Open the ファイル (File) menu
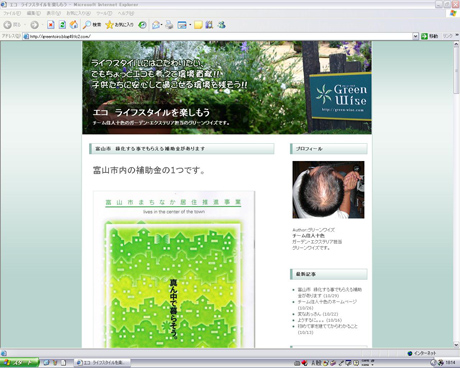The height and width of the screenshot is (368, 460). point(12,13)
